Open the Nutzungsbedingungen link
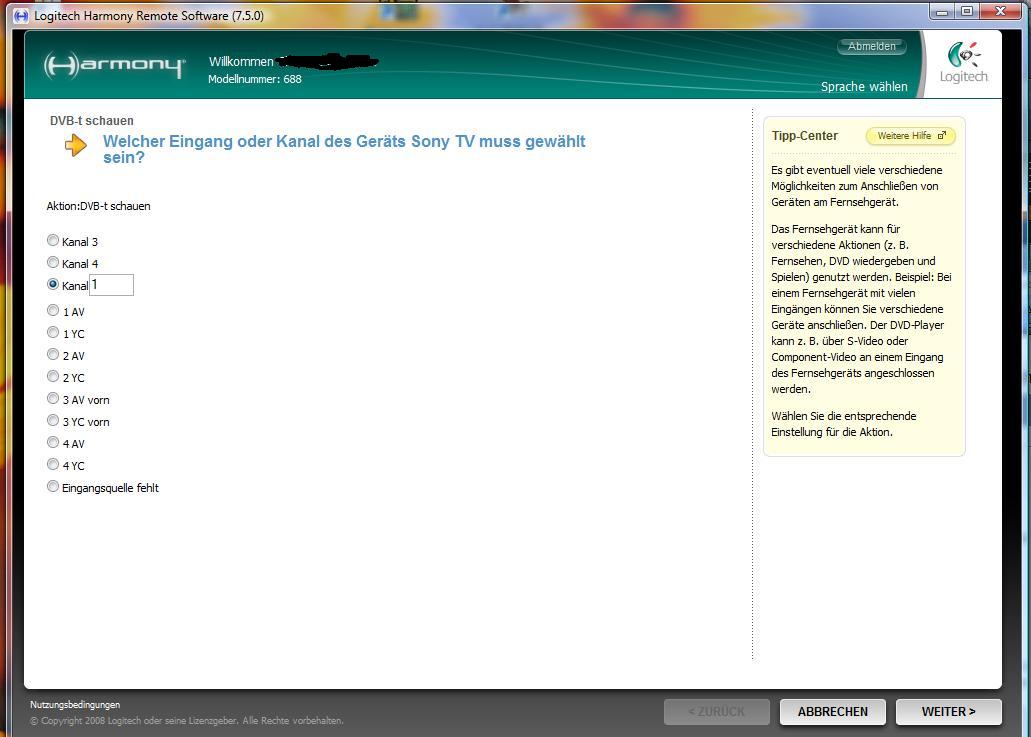The height and width of the screenshot is (737, 1031). pyautogui.click(x=75, y=705)
